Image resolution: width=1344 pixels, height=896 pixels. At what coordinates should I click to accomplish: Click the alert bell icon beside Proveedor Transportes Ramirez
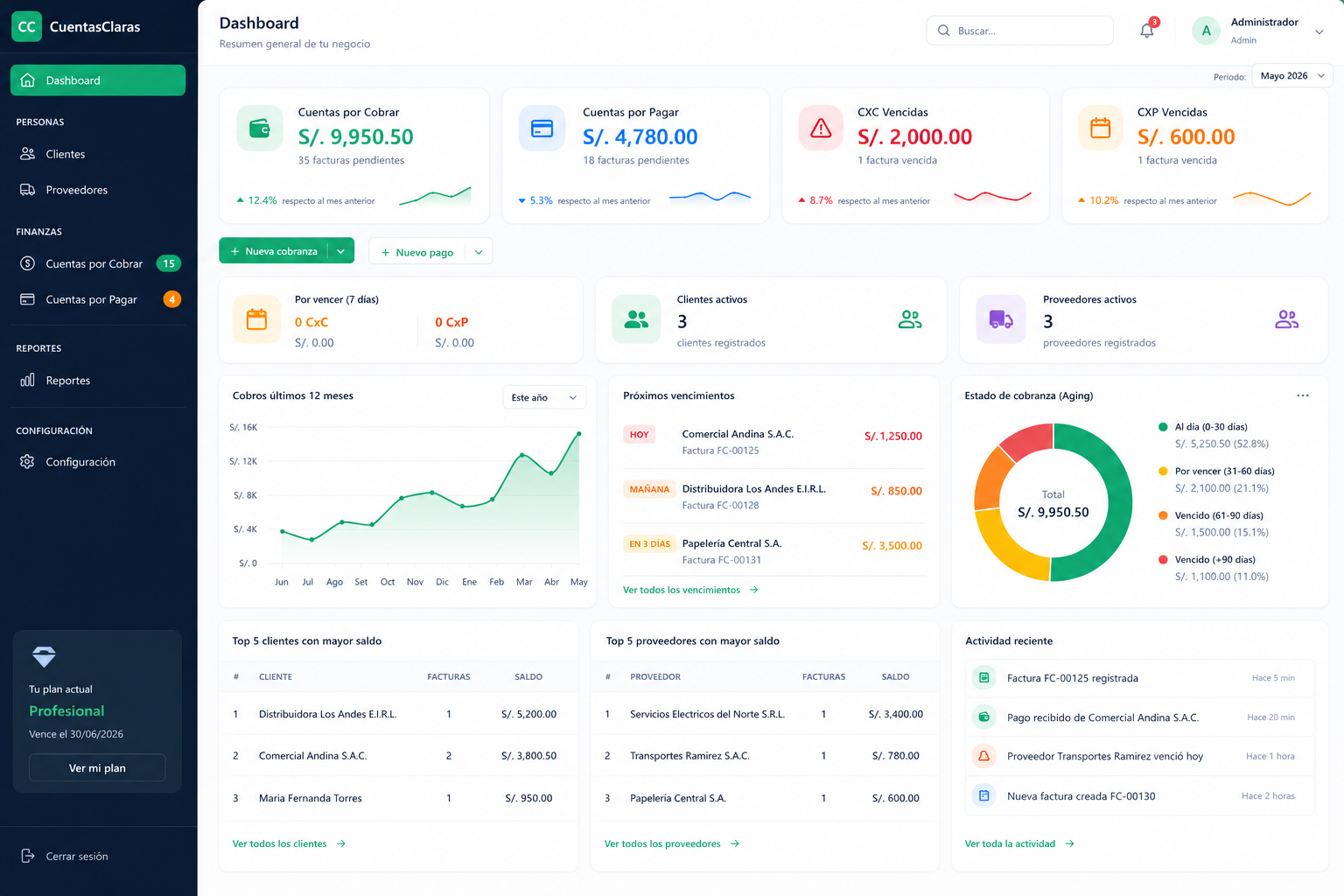(x=984, y=756)
